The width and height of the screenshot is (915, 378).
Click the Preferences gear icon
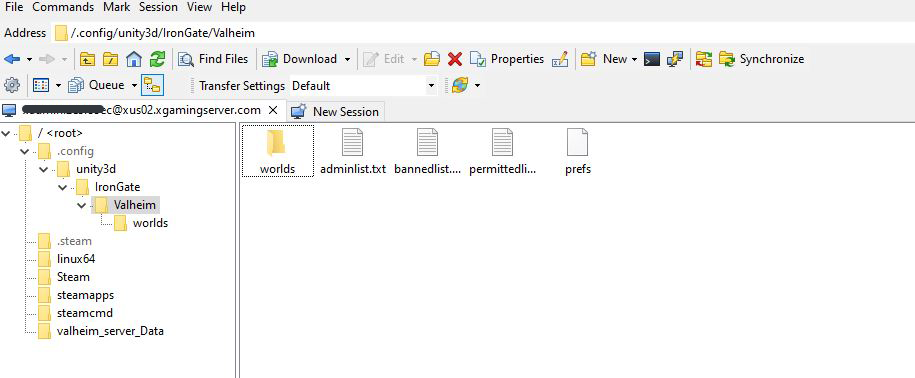click(x=12, y=85)
